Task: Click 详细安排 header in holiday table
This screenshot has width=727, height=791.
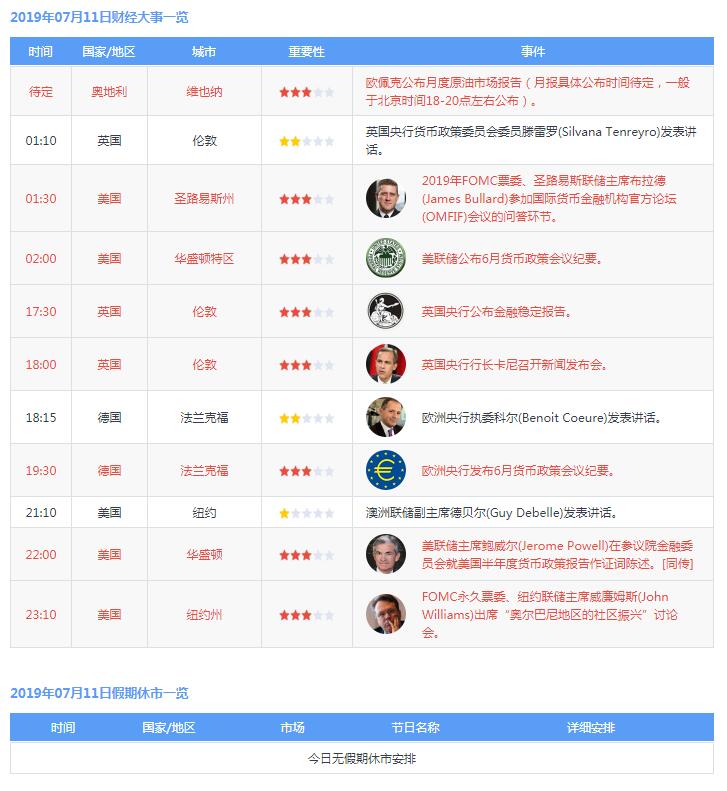Action: coord(591,727)
